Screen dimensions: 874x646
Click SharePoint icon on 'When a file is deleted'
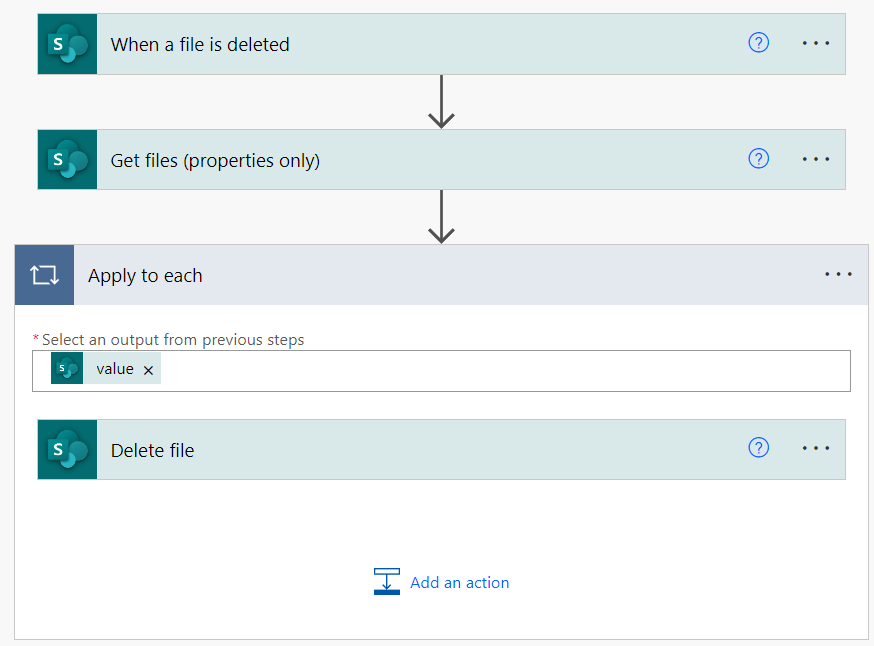click(x=67, y=44)
